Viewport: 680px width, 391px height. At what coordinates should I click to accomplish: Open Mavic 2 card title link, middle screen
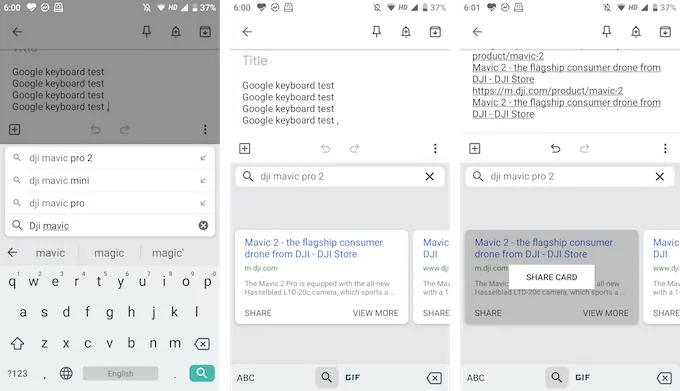click(x=314, y=248)
